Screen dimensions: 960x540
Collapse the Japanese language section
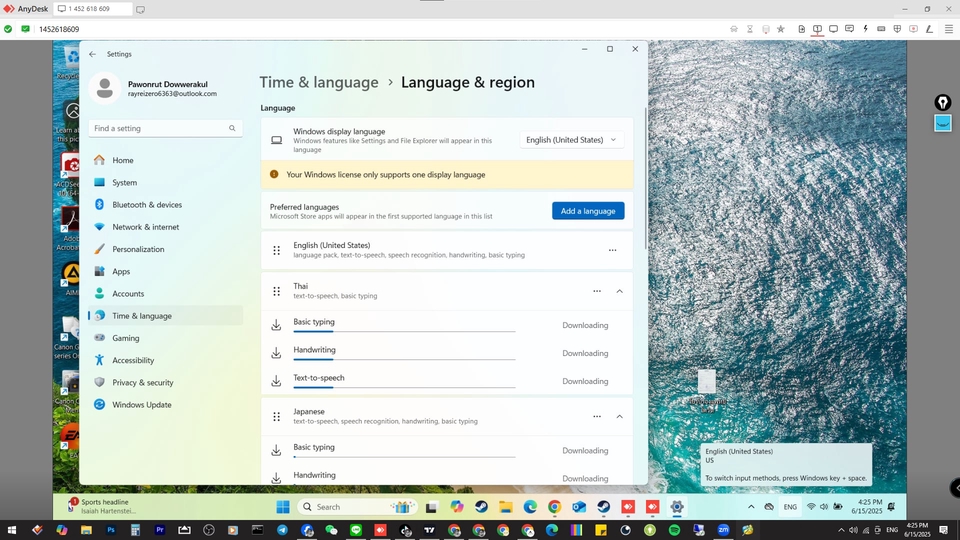pos(619,417)
